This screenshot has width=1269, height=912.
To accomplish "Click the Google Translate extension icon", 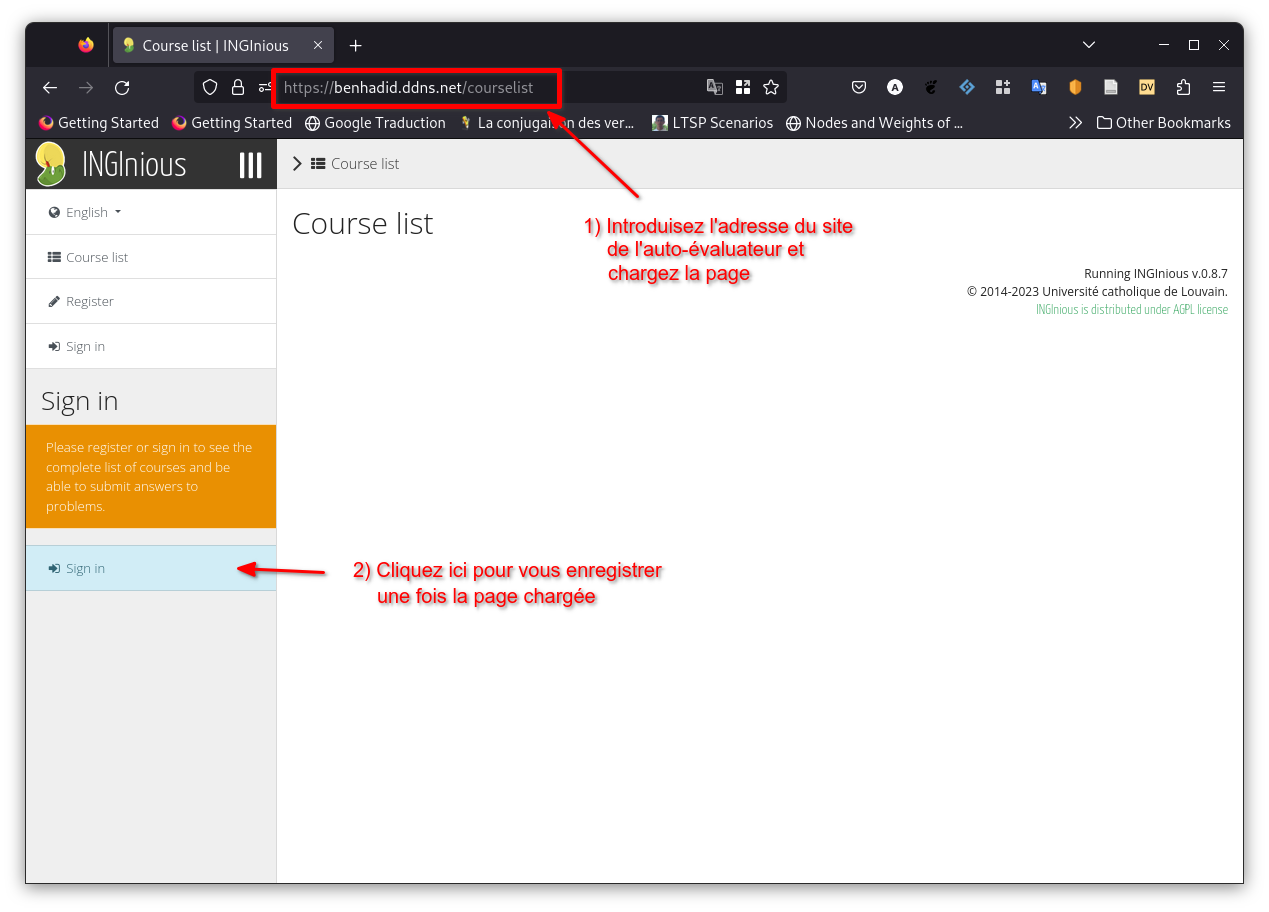I will (x=1039, y=87).
